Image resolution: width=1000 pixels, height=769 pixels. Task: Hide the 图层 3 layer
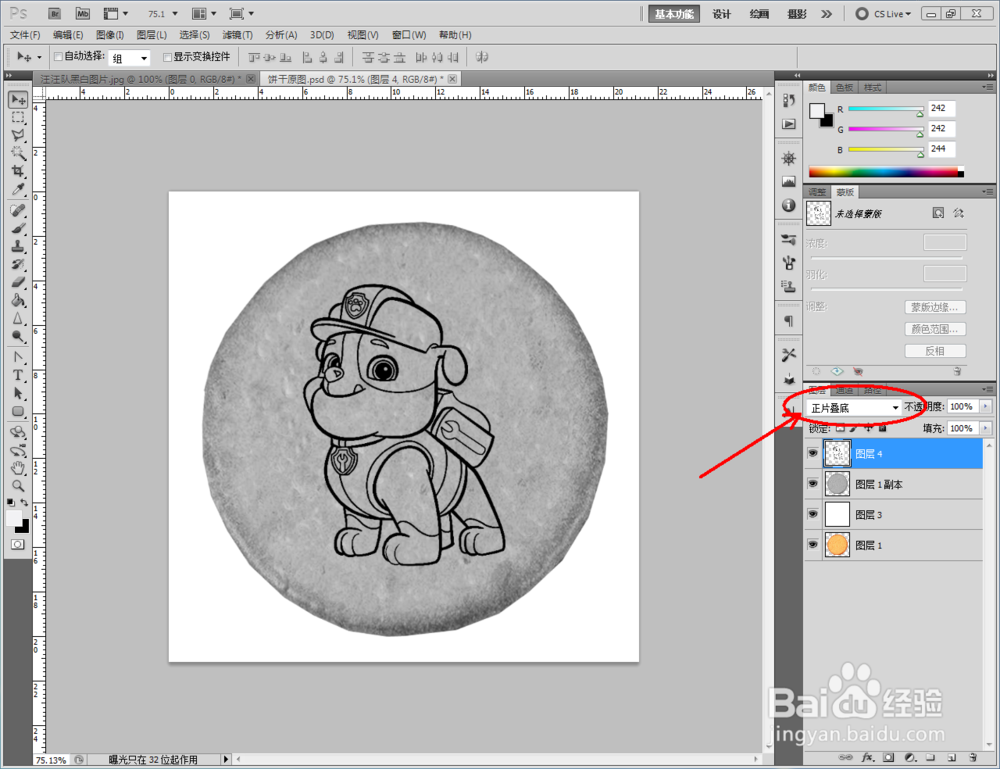click(x=812, y=514)
